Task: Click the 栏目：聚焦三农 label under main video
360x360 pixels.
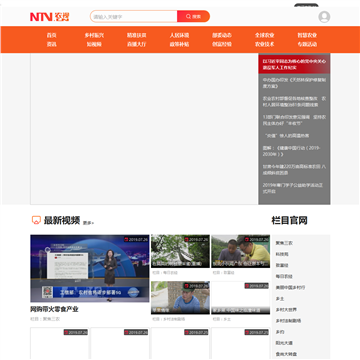Action: (45, 319)
